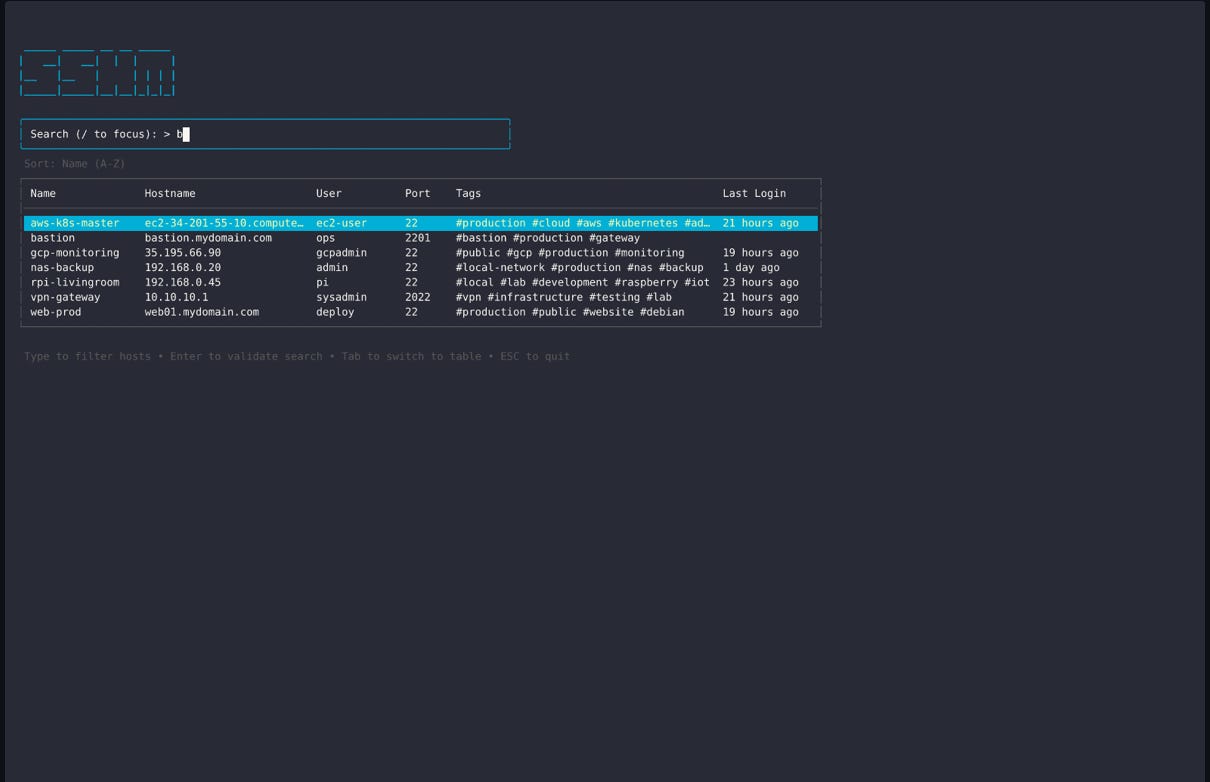
Task: Click tags of gcp-monitoring row
Action: [x=570, y=253]
